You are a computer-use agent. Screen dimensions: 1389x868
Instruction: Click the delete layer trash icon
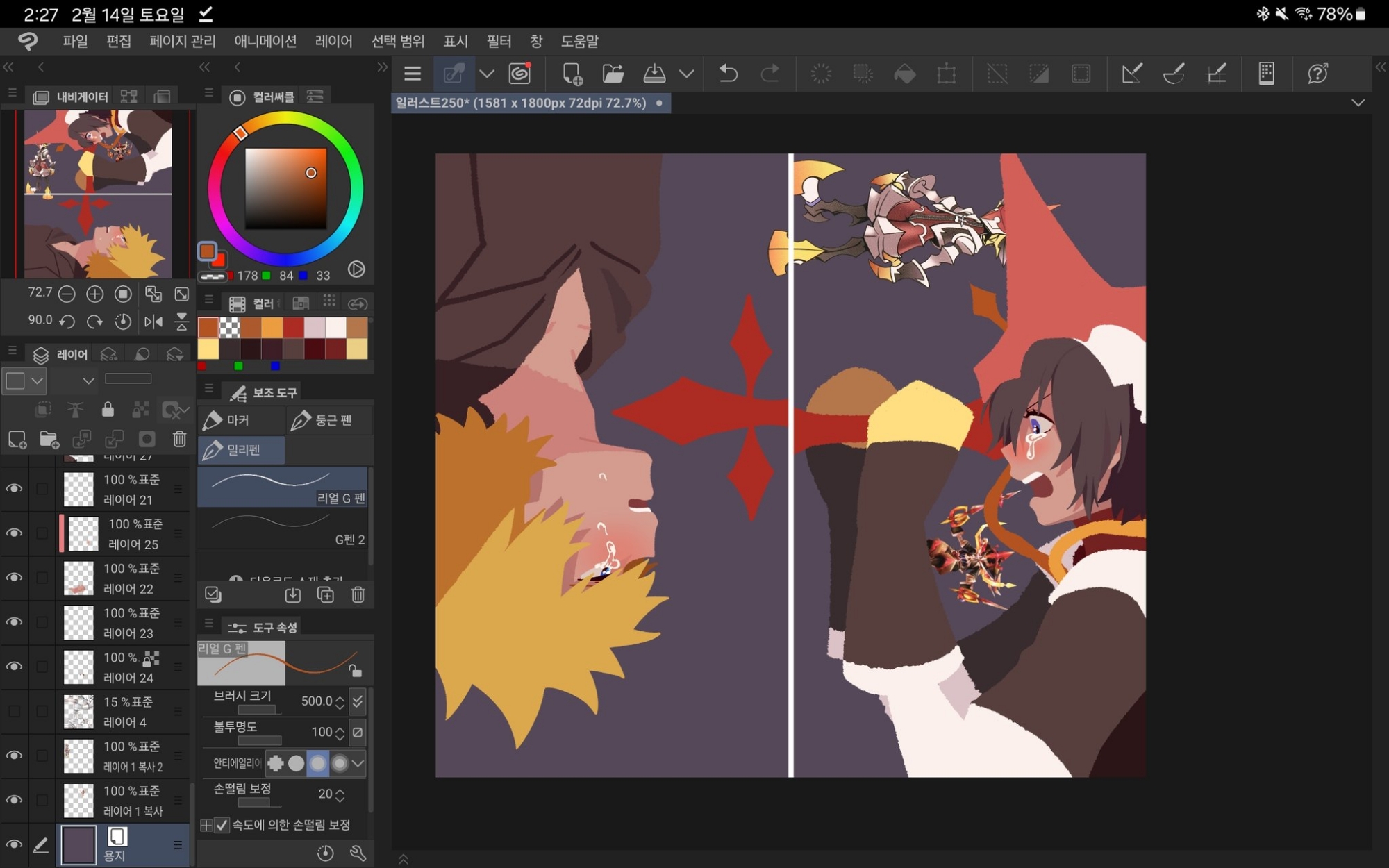tap(179, 439)
